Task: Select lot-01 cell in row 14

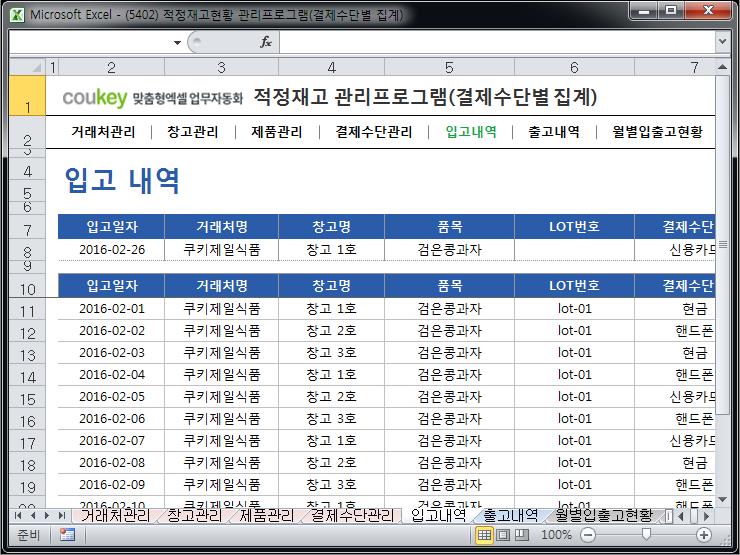Action: pyautogui.click(x=574, y=375)
